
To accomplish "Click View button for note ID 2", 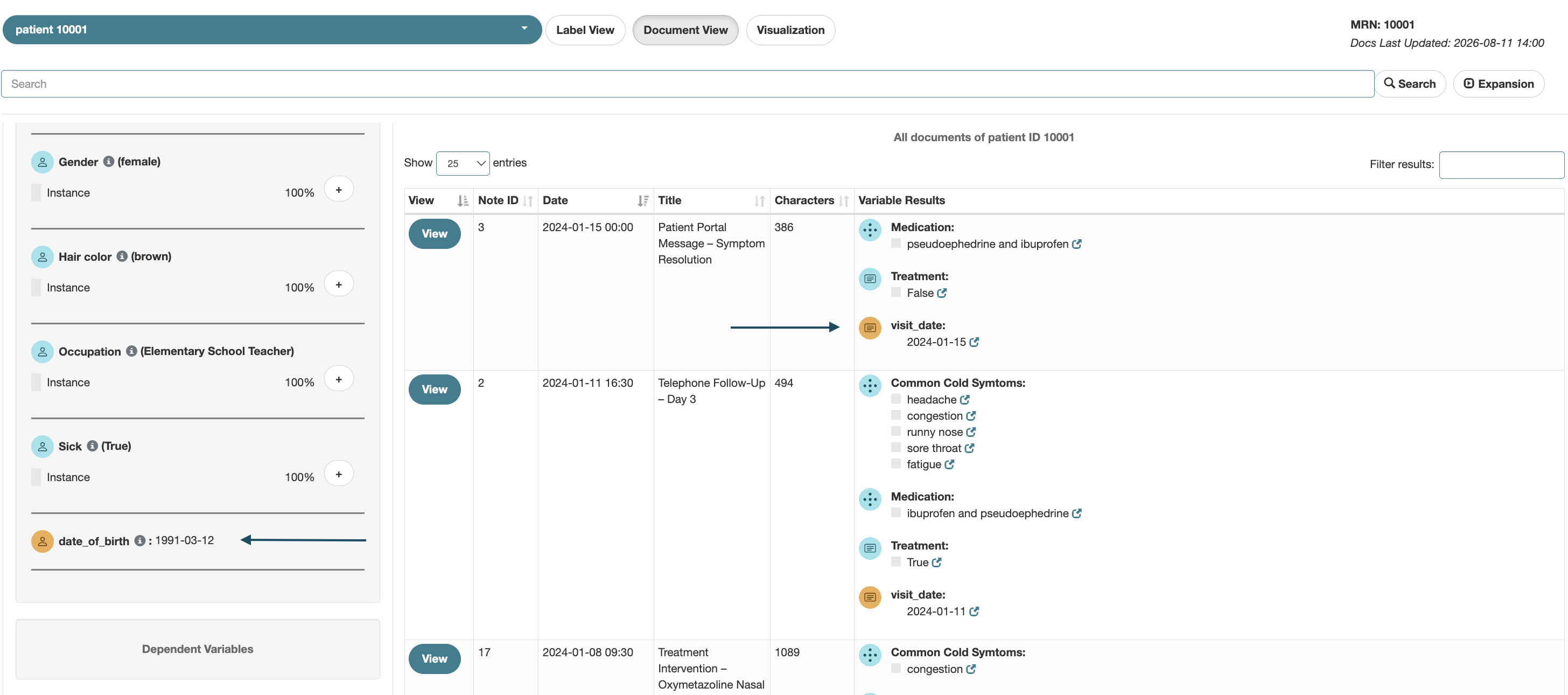I will coord(434,389).
